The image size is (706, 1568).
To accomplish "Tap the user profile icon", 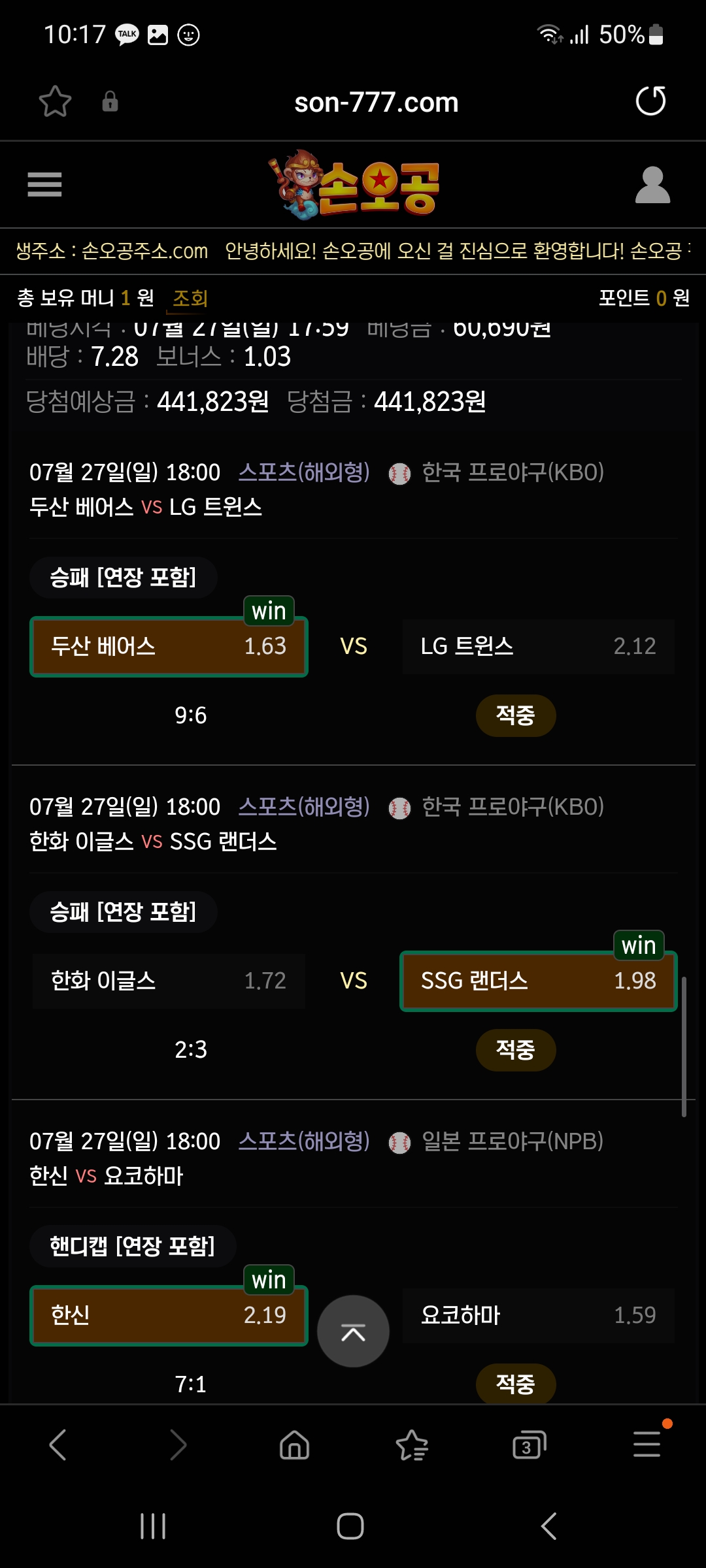I will pyautogui.click(x=652, y=185).
